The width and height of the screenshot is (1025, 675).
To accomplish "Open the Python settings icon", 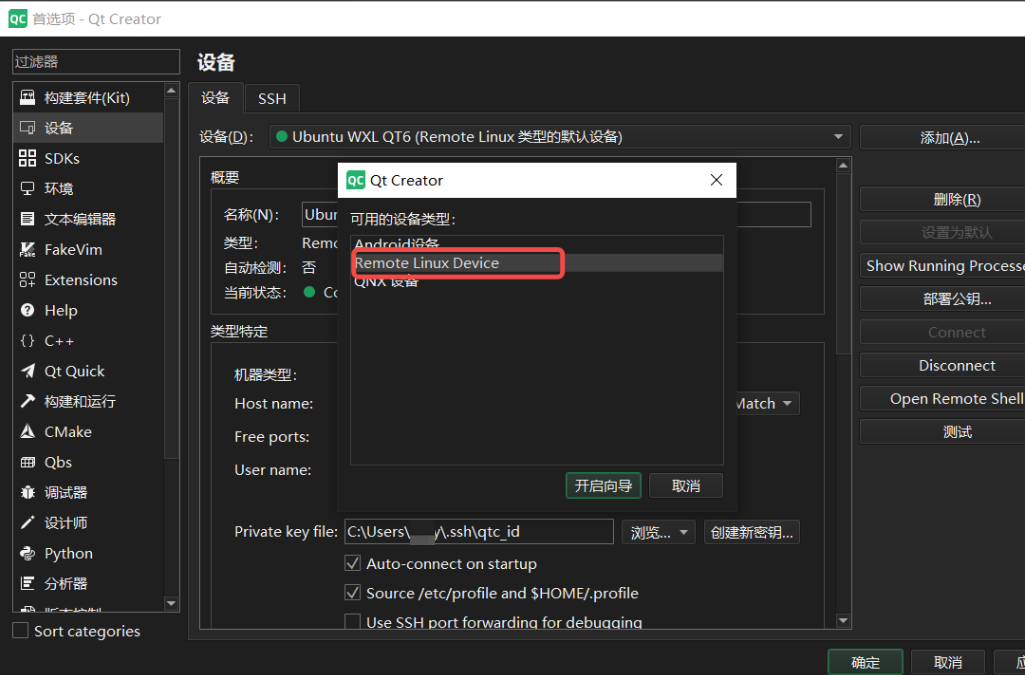I will (x=27, y=553).
